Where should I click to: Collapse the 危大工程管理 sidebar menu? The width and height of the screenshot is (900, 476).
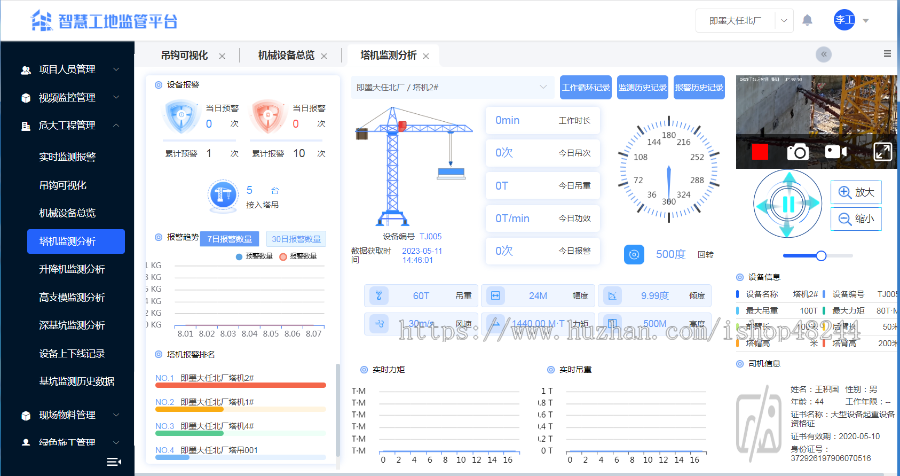[x=67, y=125]
